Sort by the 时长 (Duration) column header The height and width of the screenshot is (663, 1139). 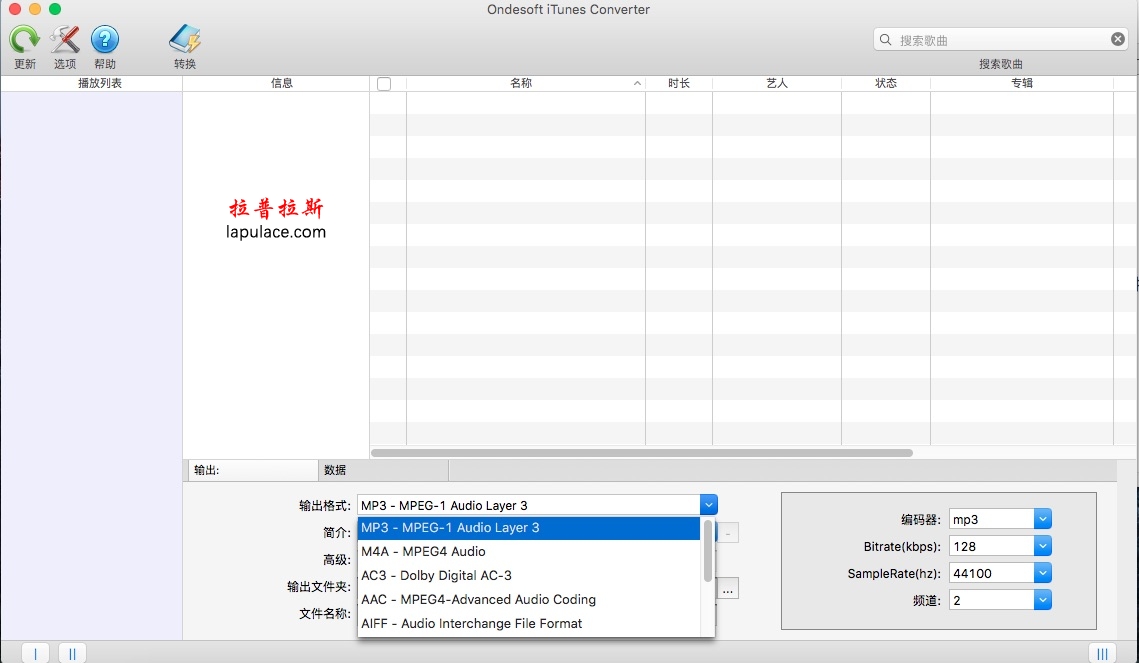(678, 84)
